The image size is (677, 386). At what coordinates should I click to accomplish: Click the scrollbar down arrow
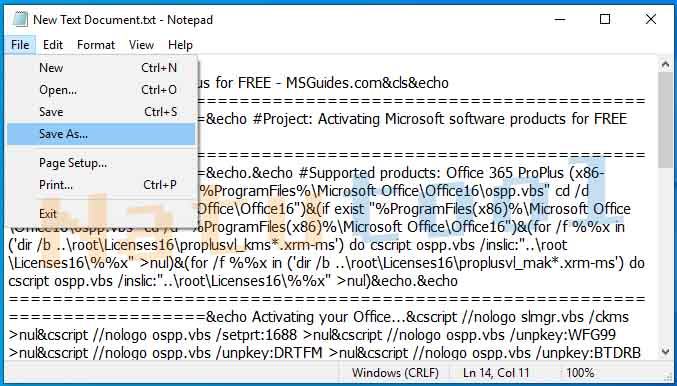tap(665, 352)
